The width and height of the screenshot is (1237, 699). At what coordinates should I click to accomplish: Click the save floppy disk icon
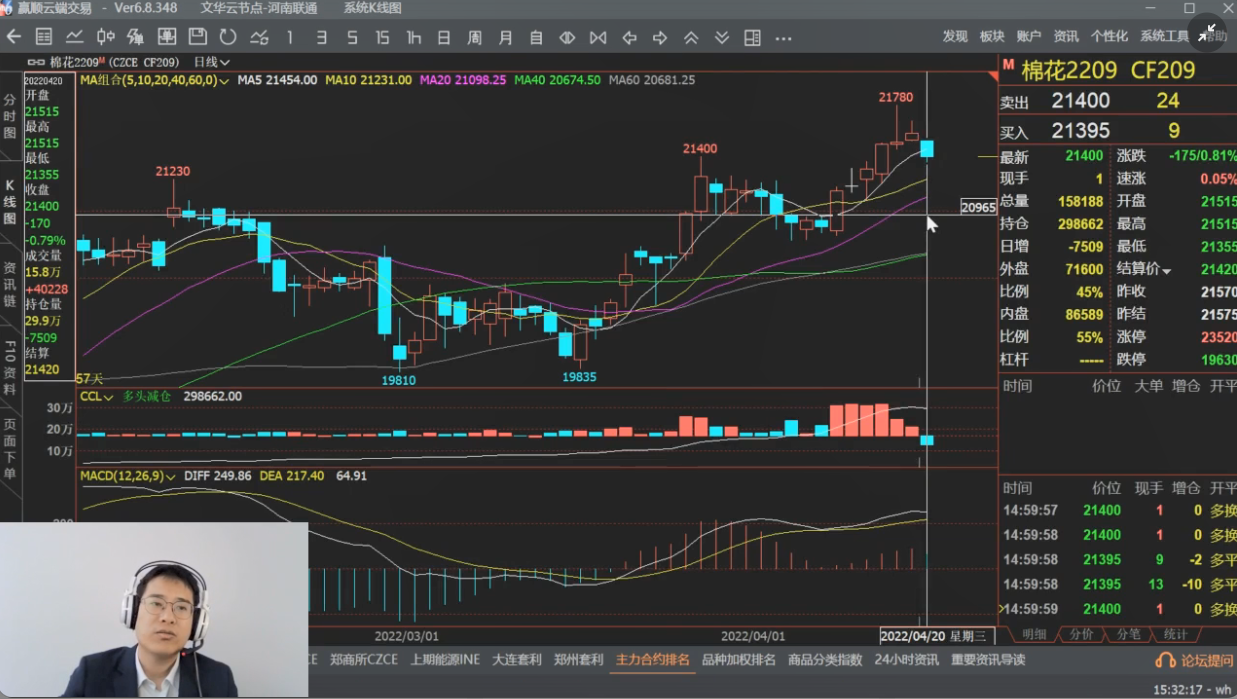(197, 37)
